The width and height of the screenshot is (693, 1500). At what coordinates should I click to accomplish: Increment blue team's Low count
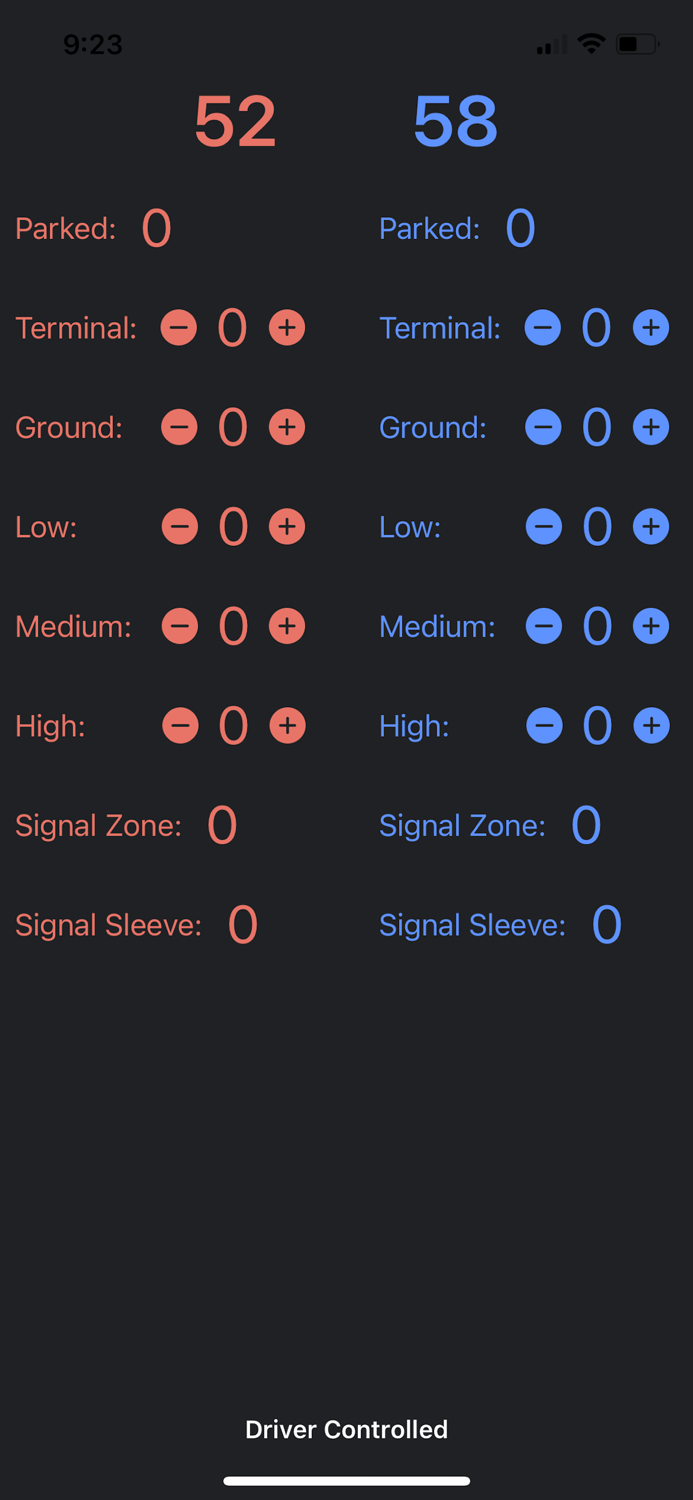(651, 526)
